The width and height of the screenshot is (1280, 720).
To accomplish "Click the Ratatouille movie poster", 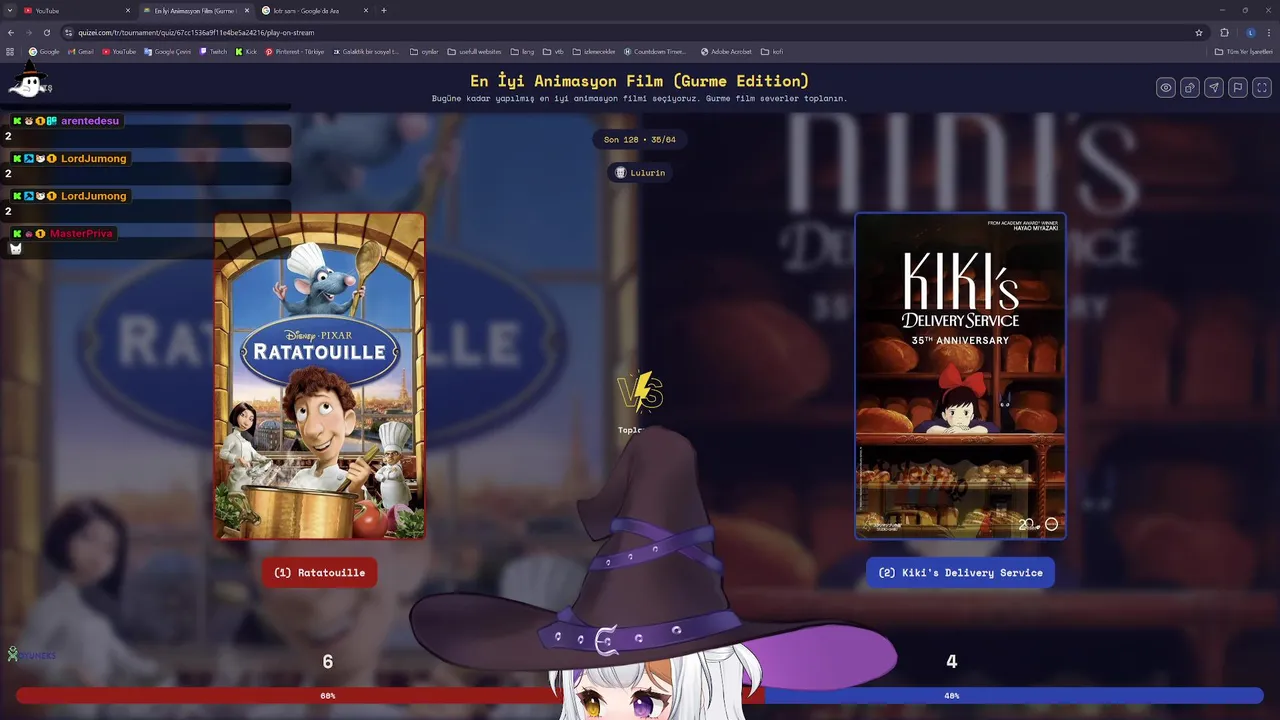I will [x=320, y=376].
